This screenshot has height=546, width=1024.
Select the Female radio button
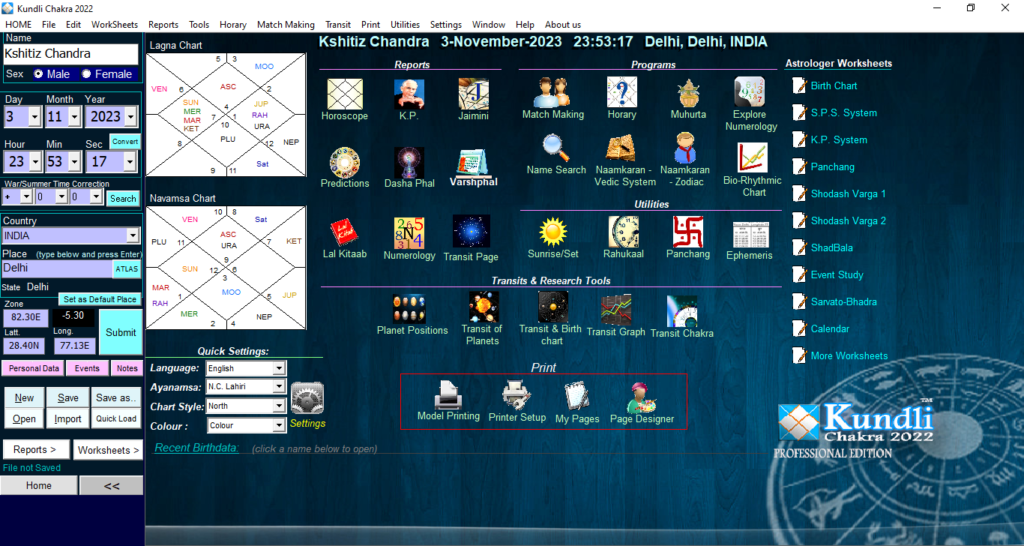86,74
